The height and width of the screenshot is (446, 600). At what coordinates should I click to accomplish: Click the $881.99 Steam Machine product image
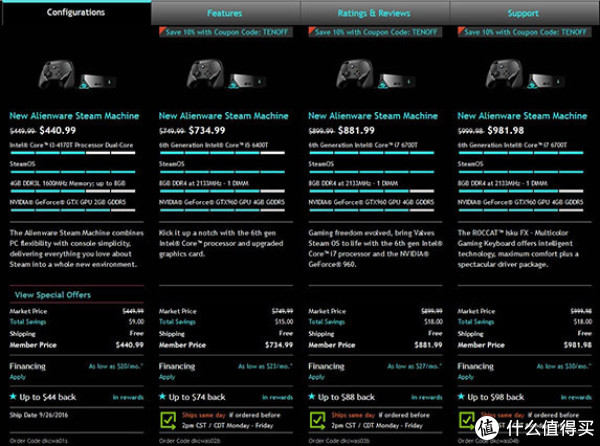(x=375, y=75)
